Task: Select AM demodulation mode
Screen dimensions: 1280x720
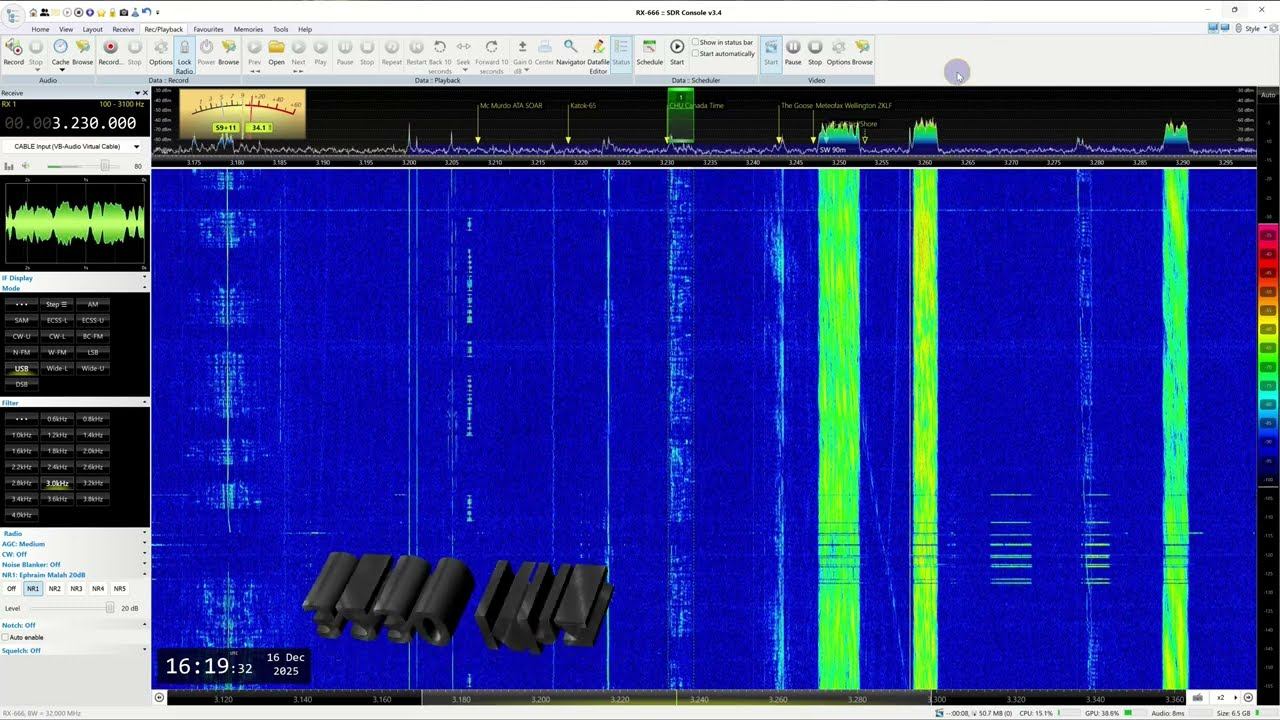Action: tap(93, 304)
